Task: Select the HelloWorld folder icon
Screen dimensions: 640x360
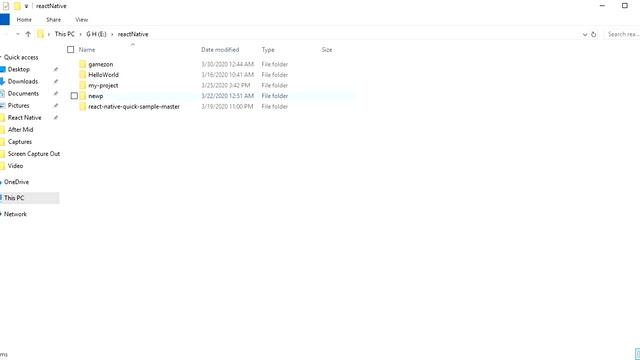Action: click(83, 75)
